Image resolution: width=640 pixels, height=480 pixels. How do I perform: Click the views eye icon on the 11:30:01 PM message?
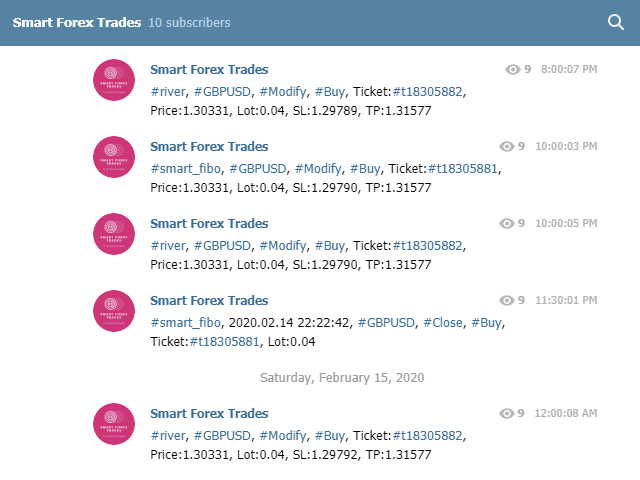pyautogui.click(x=508, y=301)
